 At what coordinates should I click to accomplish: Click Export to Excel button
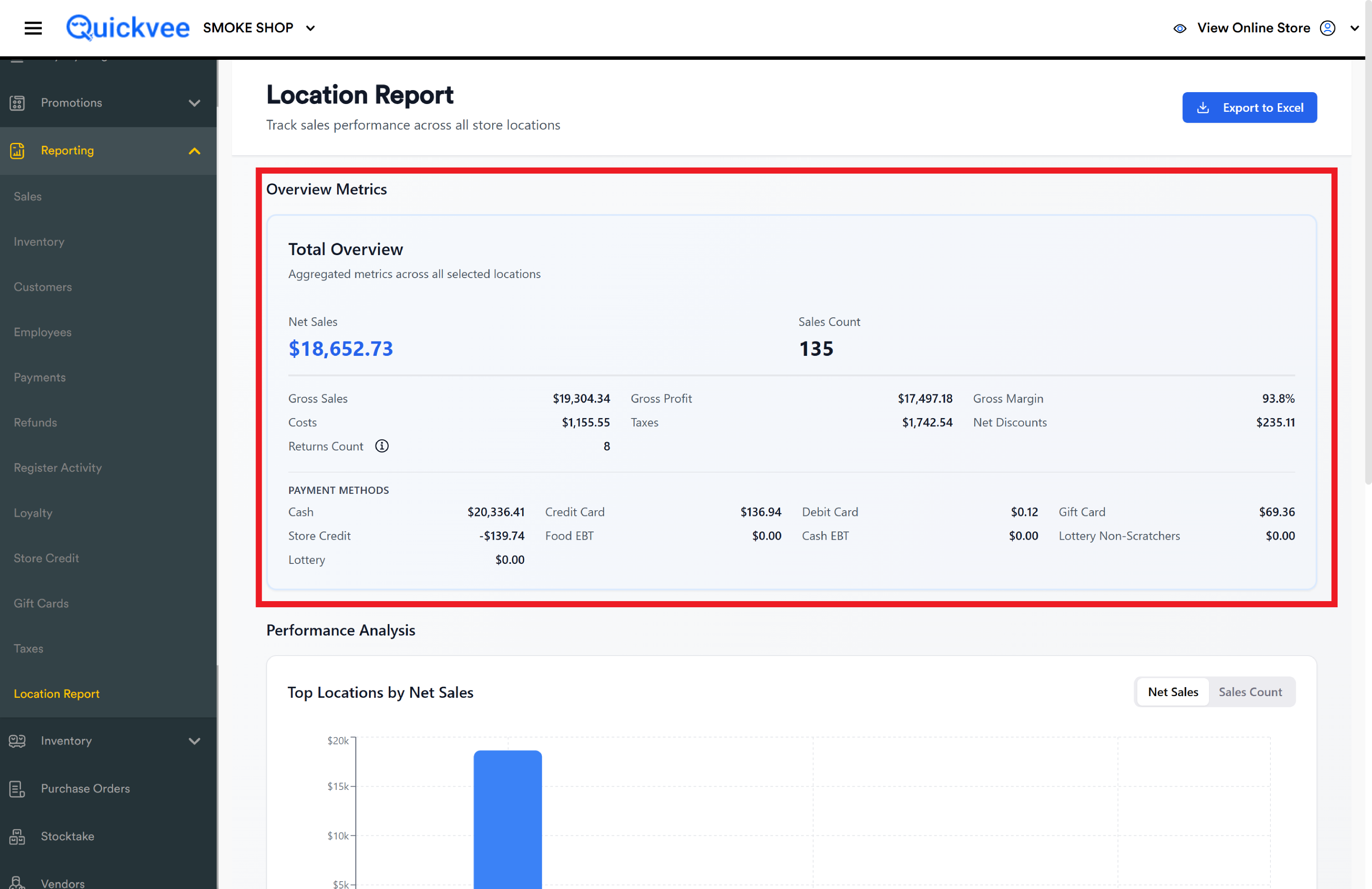pos(1249,108)
